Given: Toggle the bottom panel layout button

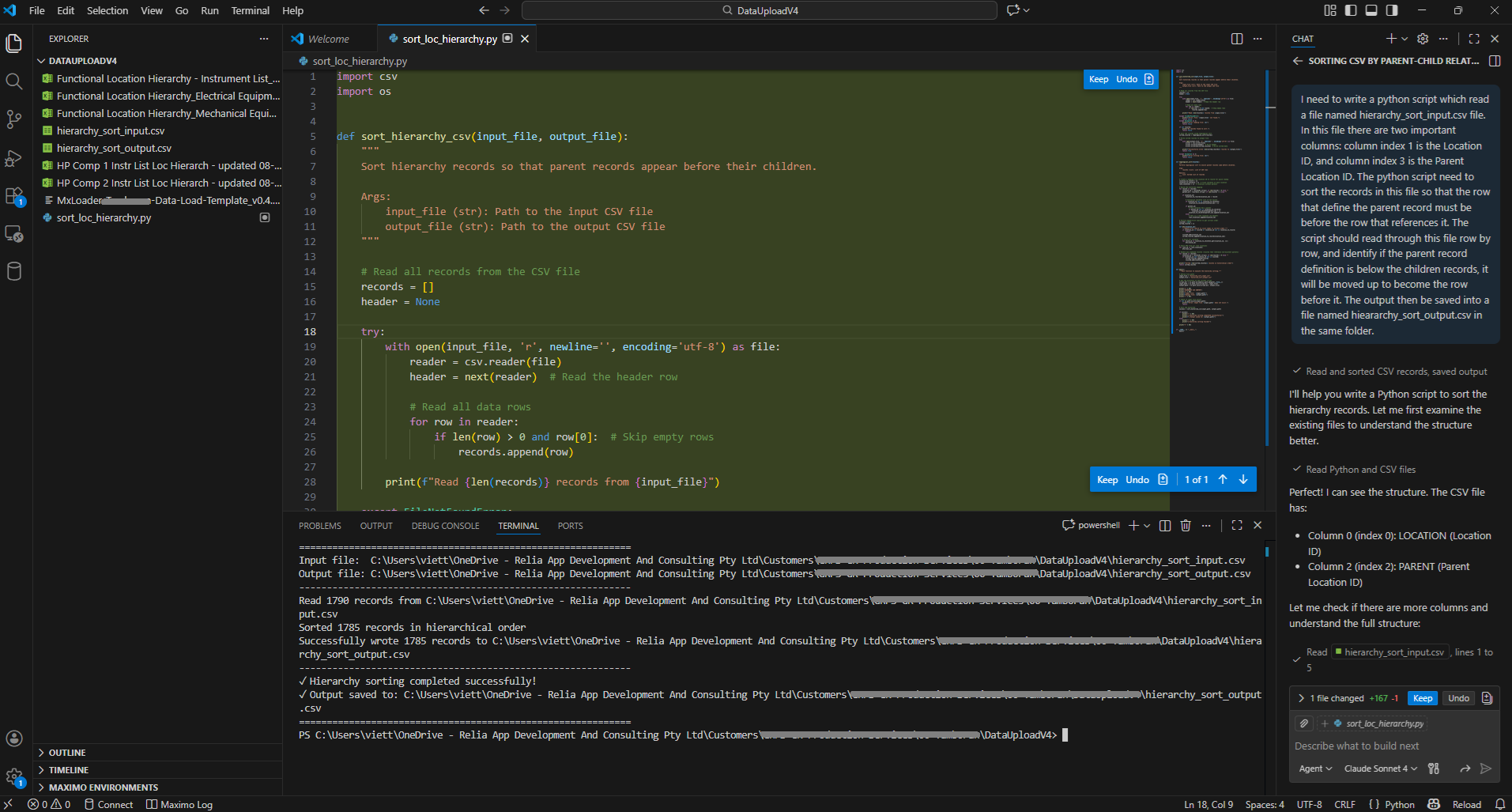Looking at the screenshot, I should [x=1371, y=10].
